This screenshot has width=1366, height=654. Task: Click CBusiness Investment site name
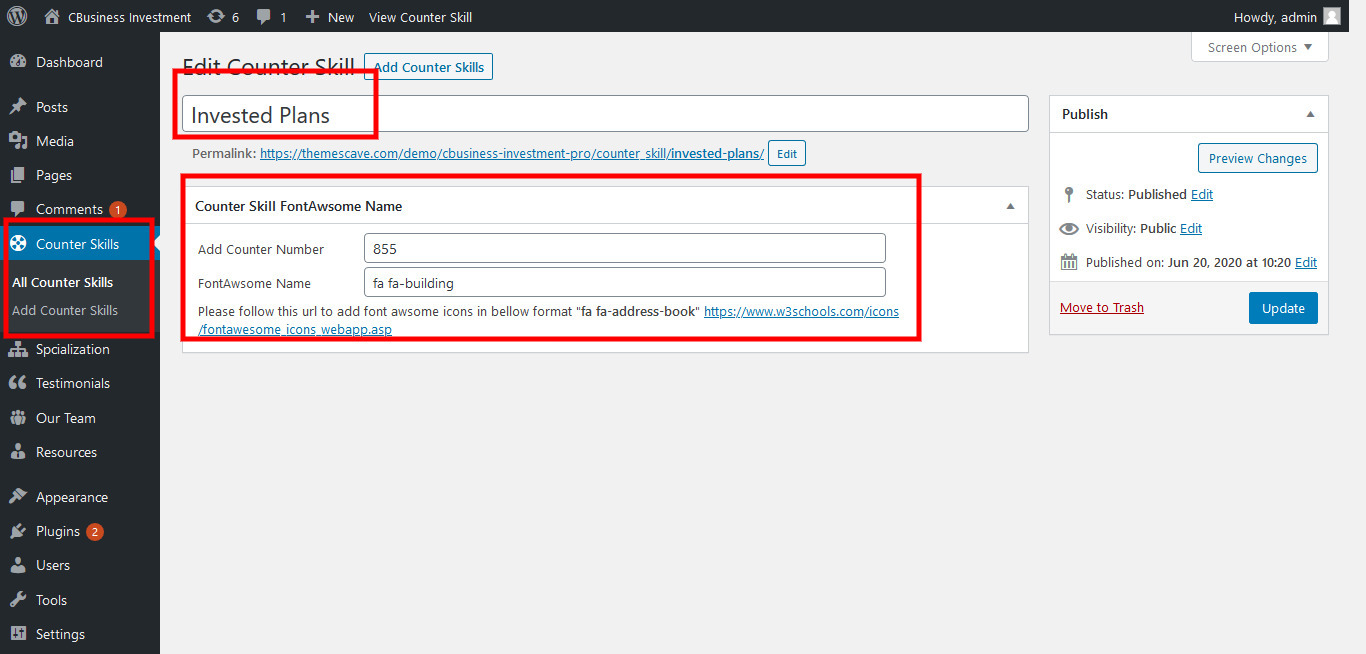tap(130, 17)
